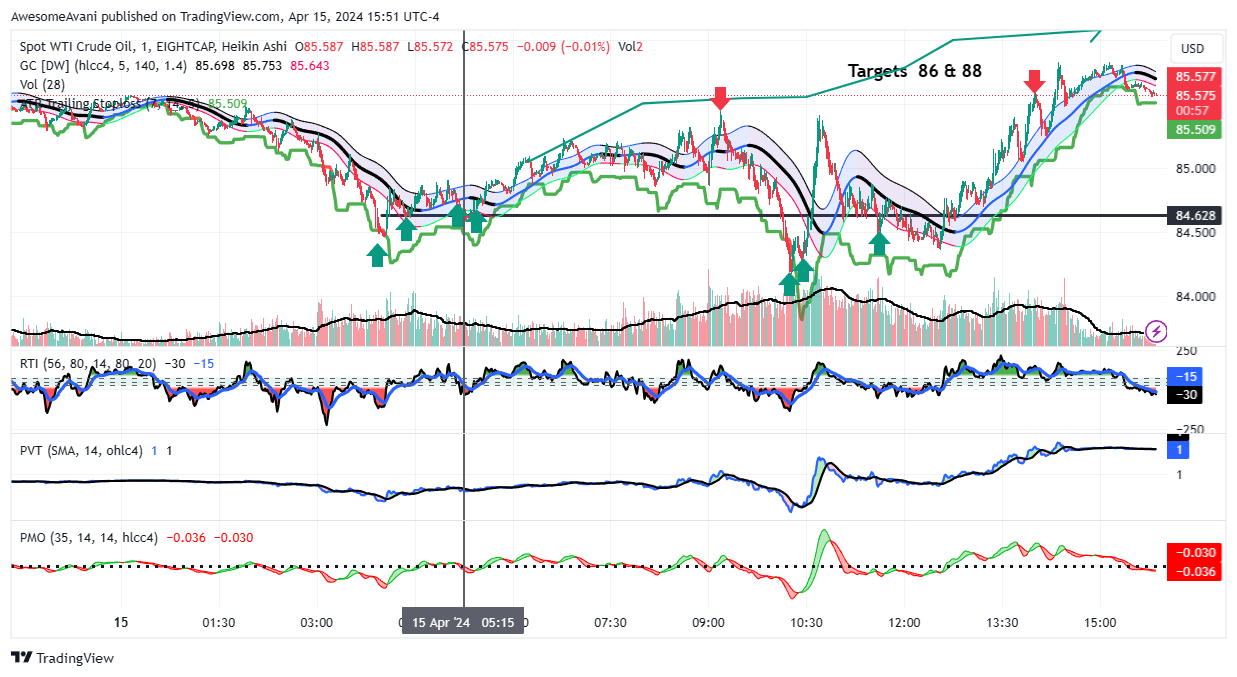Screen dimensions: 1237x677
Task: Click the 09:00 time axis label
Action: click(x=708, y=622)
